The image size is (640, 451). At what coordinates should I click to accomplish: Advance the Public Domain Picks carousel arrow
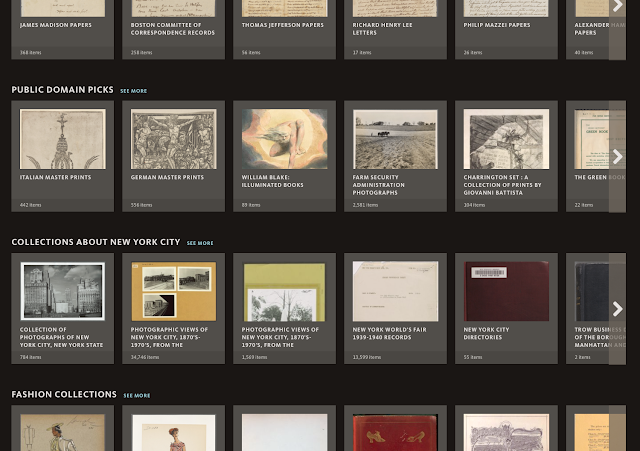pyautogui.click(x=617, y=157)
